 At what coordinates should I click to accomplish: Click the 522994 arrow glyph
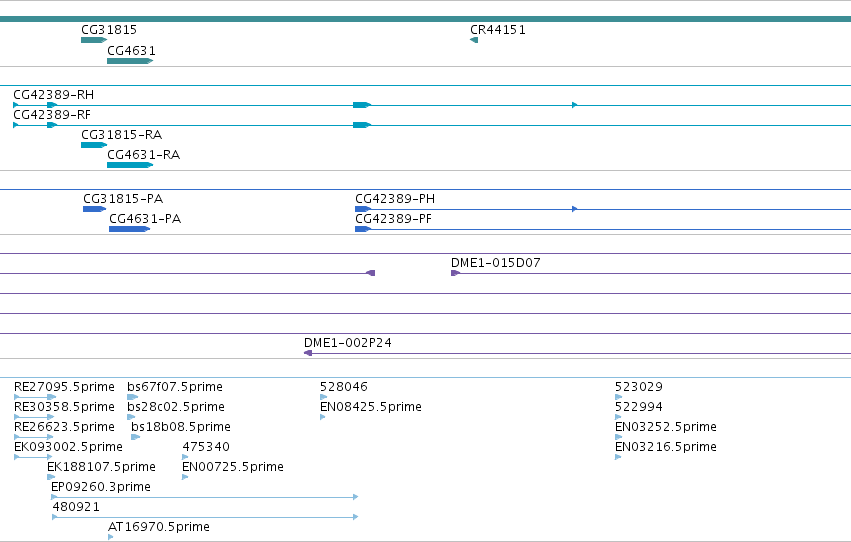point(618,417)
